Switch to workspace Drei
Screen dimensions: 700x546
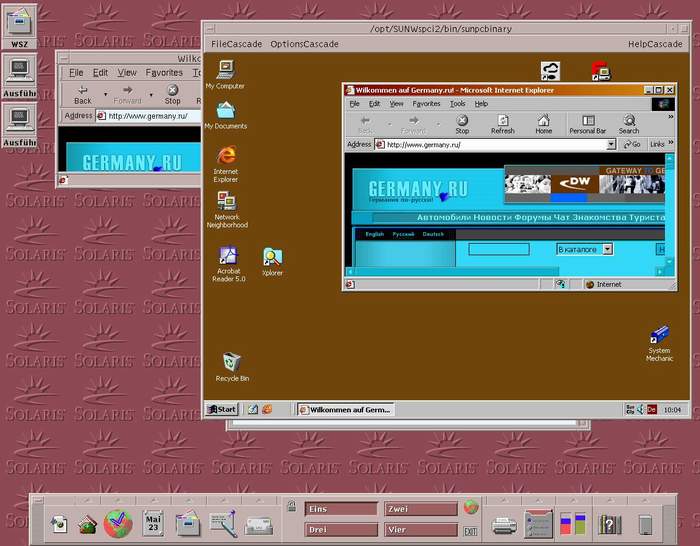click(341, 529)
